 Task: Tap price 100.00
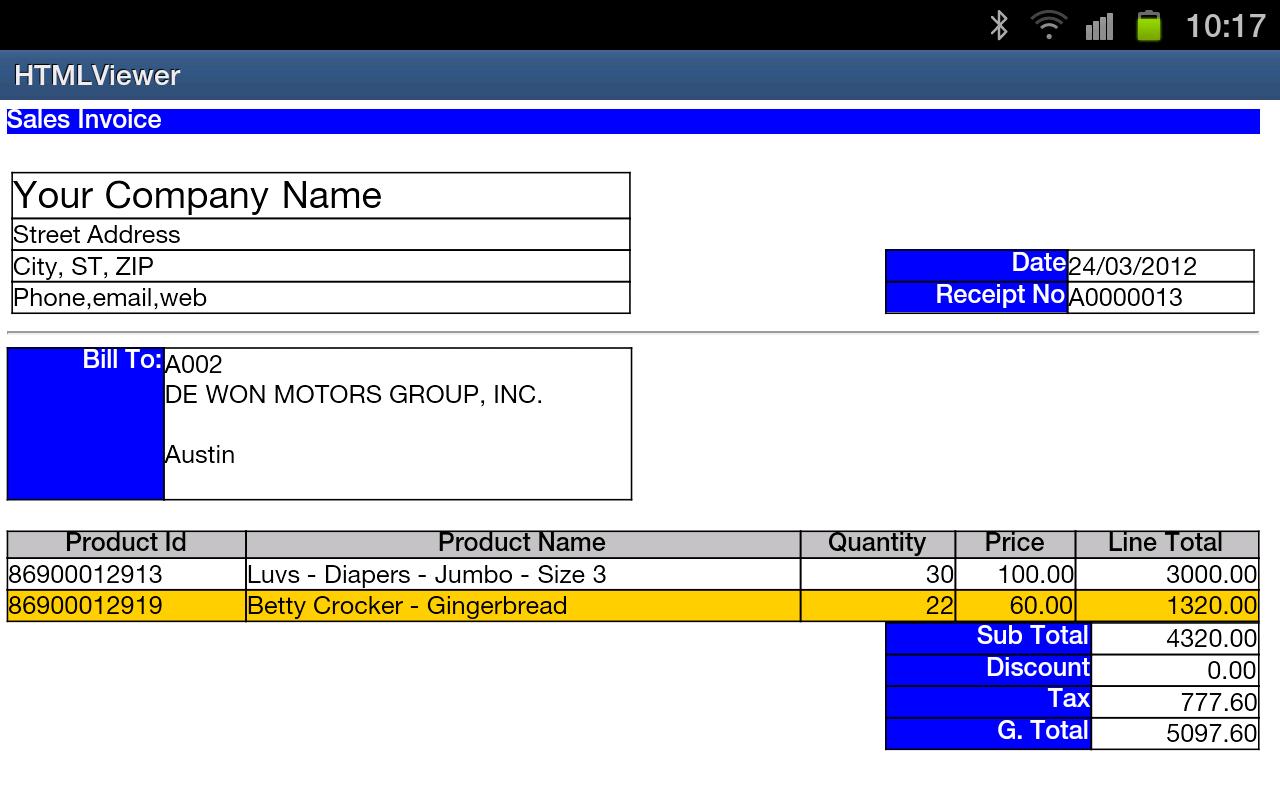pyautogui.click(x=1036, y=575)
